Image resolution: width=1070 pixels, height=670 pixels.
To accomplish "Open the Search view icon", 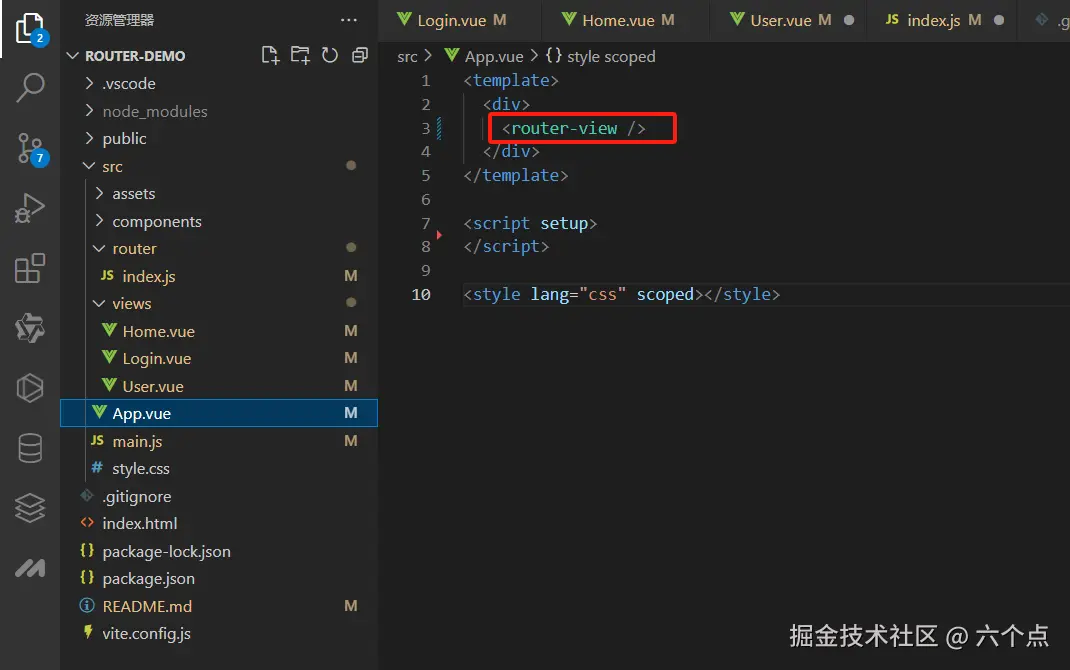I will pyautogui.click(x=30, y=88).
